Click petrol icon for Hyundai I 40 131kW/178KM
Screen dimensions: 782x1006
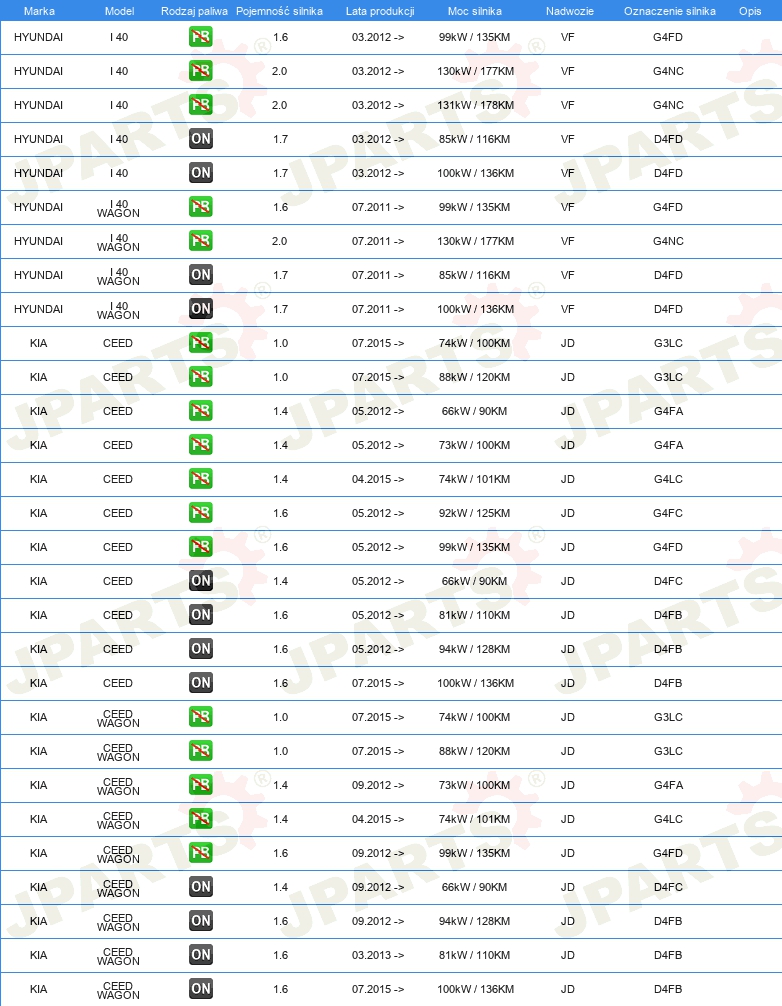(x=201, y=105)
